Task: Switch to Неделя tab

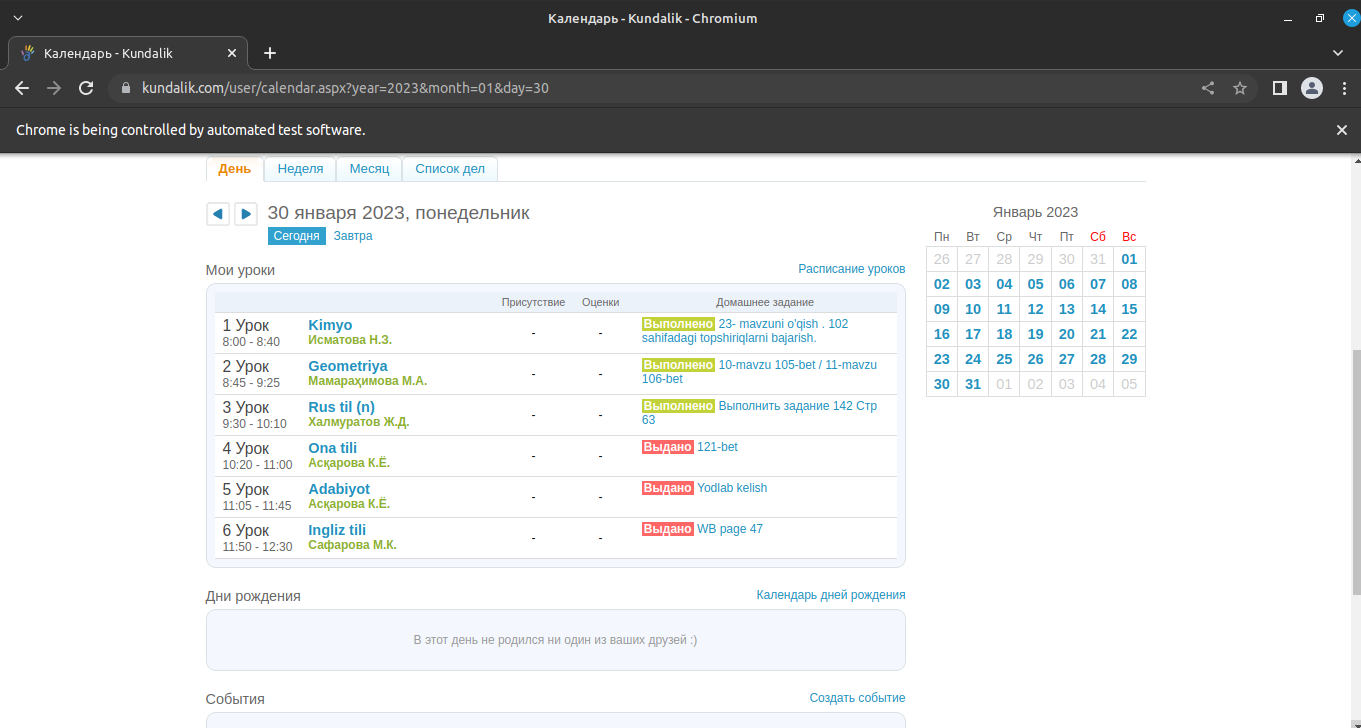Action: tap(300, 169)
